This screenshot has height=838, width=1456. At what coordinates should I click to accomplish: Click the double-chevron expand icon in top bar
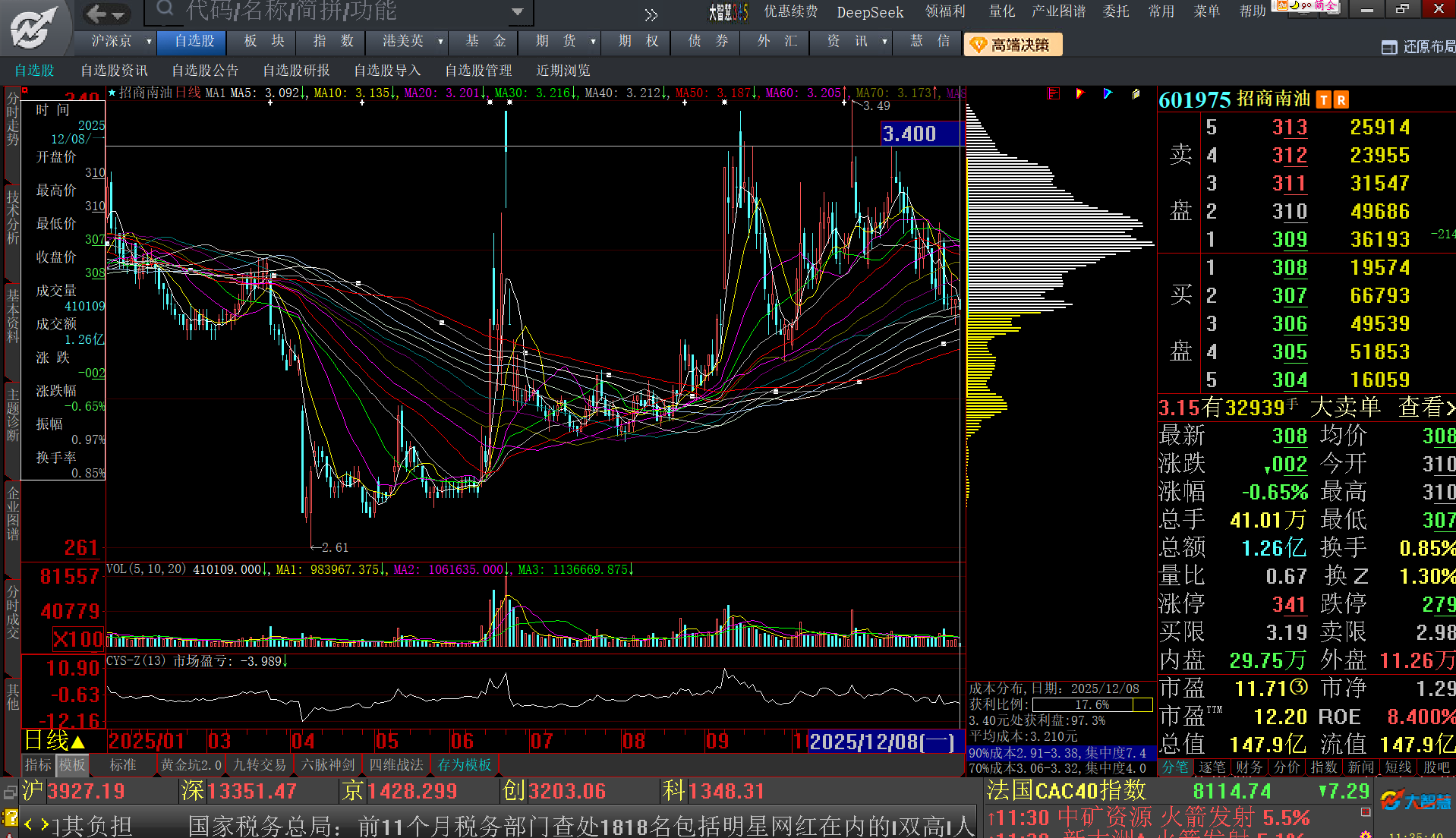point(651,14)
